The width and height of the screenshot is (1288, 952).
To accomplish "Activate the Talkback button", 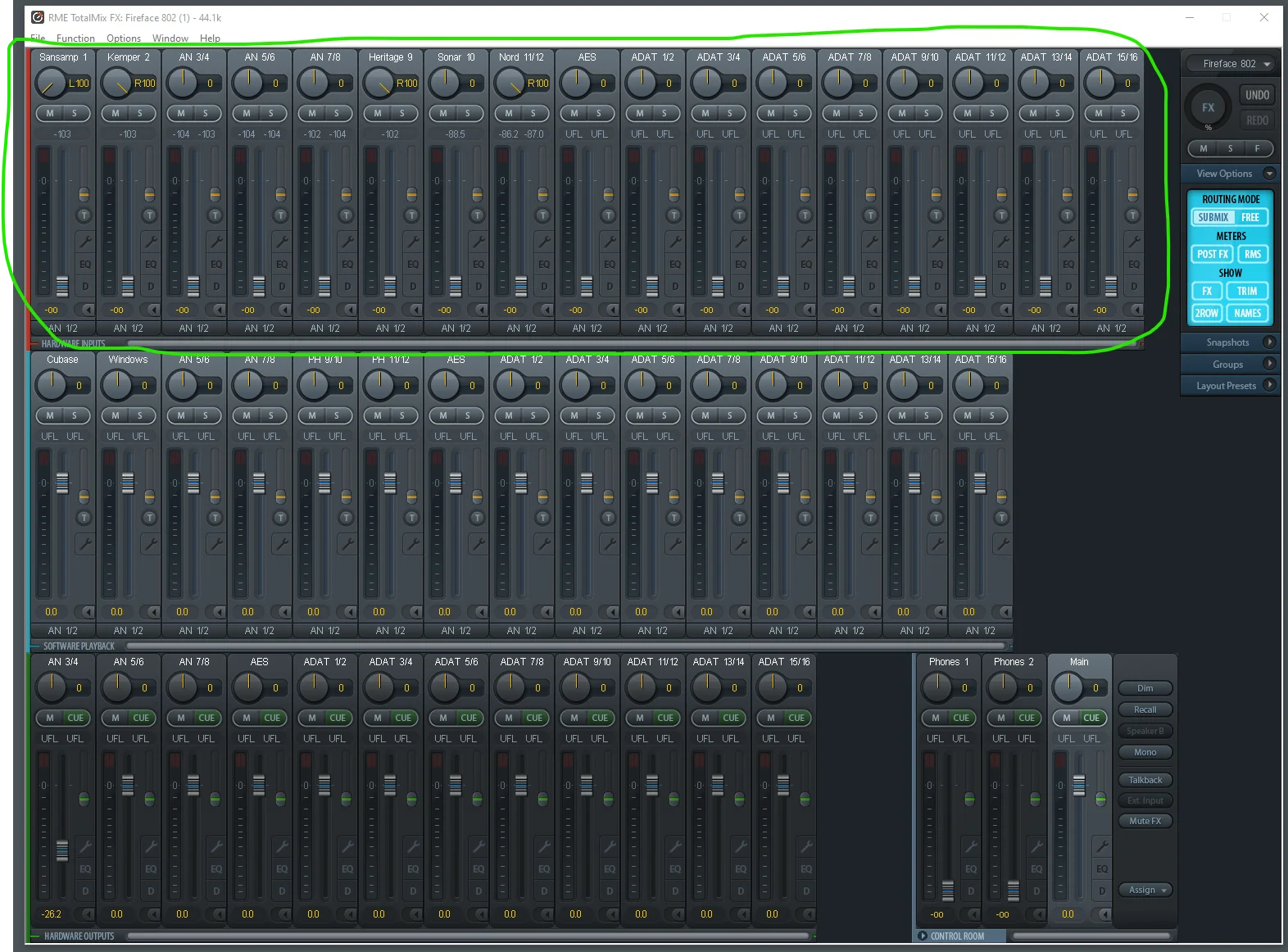I will pyautogui.click(x=1145, y=780).
